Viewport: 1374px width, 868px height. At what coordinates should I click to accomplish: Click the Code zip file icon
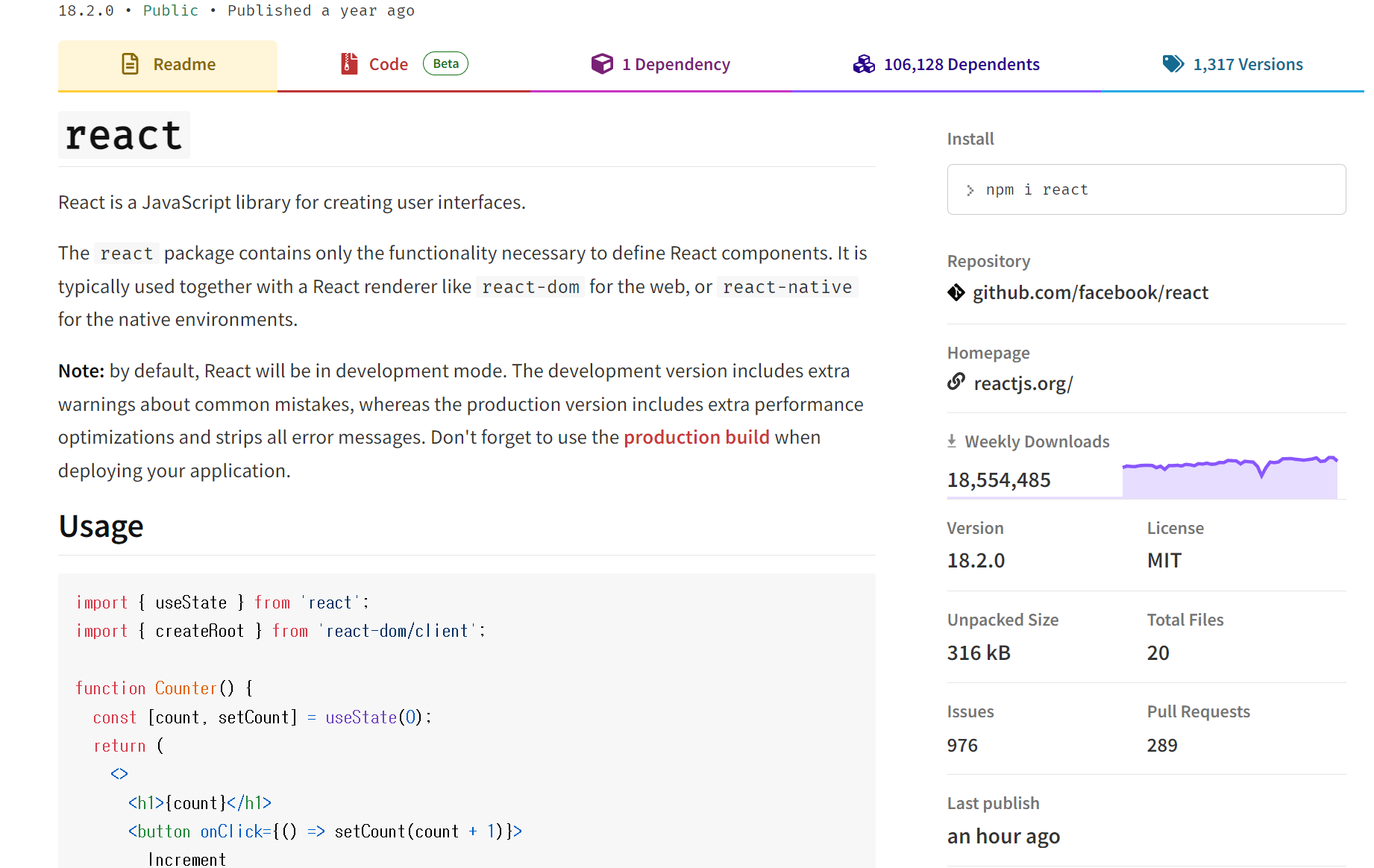point(349,64)
